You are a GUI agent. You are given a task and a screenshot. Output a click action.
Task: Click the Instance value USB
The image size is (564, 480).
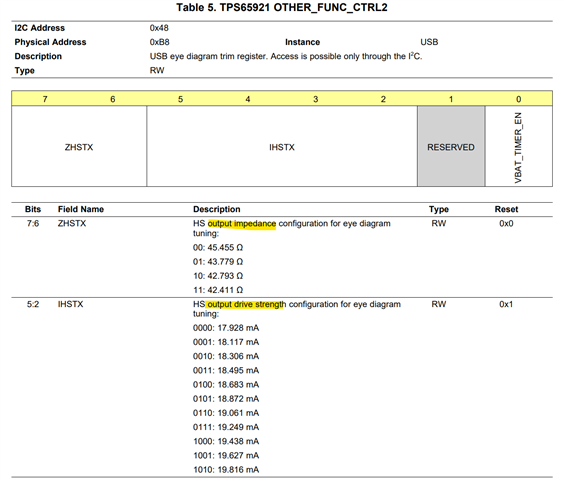pos(429,42)
